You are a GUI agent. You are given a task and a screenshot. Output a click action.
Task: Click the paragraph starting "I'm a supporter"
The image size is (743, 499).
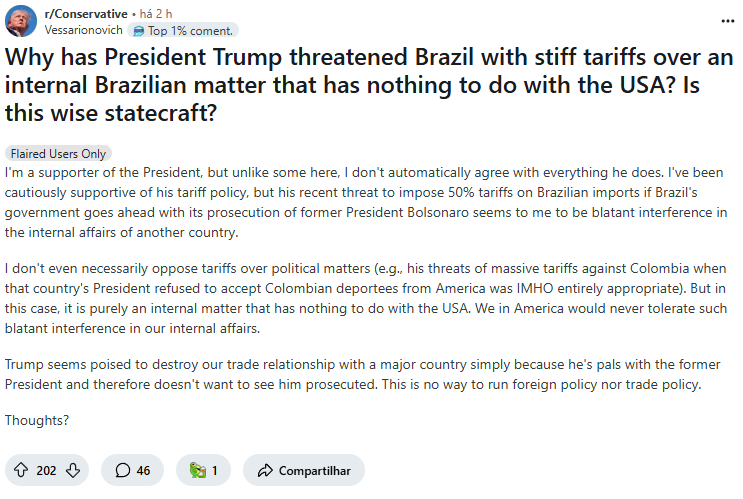pyautogui.click(x=366, y=202)
